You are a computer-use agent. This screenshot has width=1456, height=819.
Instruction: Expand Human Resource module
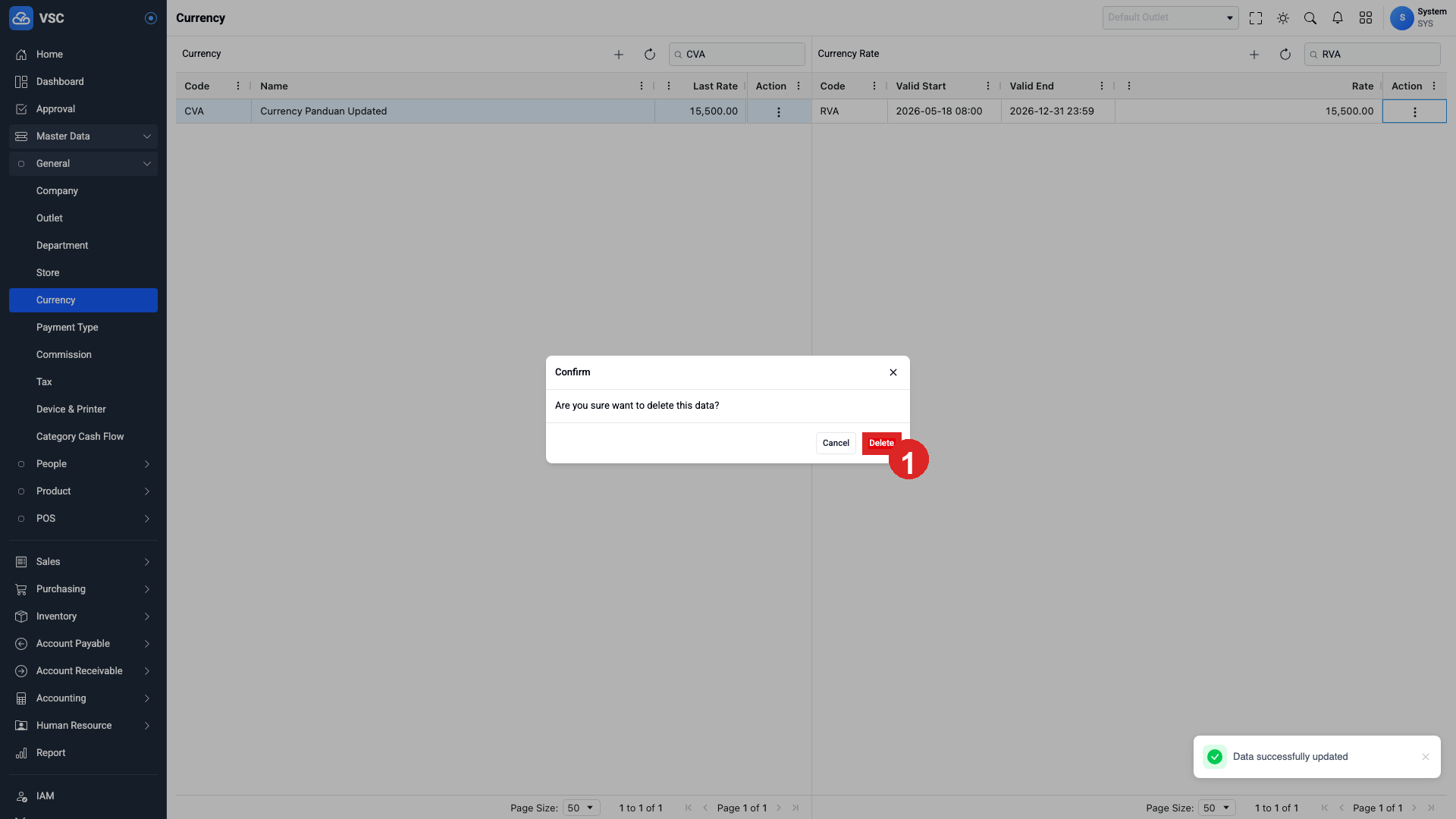tap(83, 726)
